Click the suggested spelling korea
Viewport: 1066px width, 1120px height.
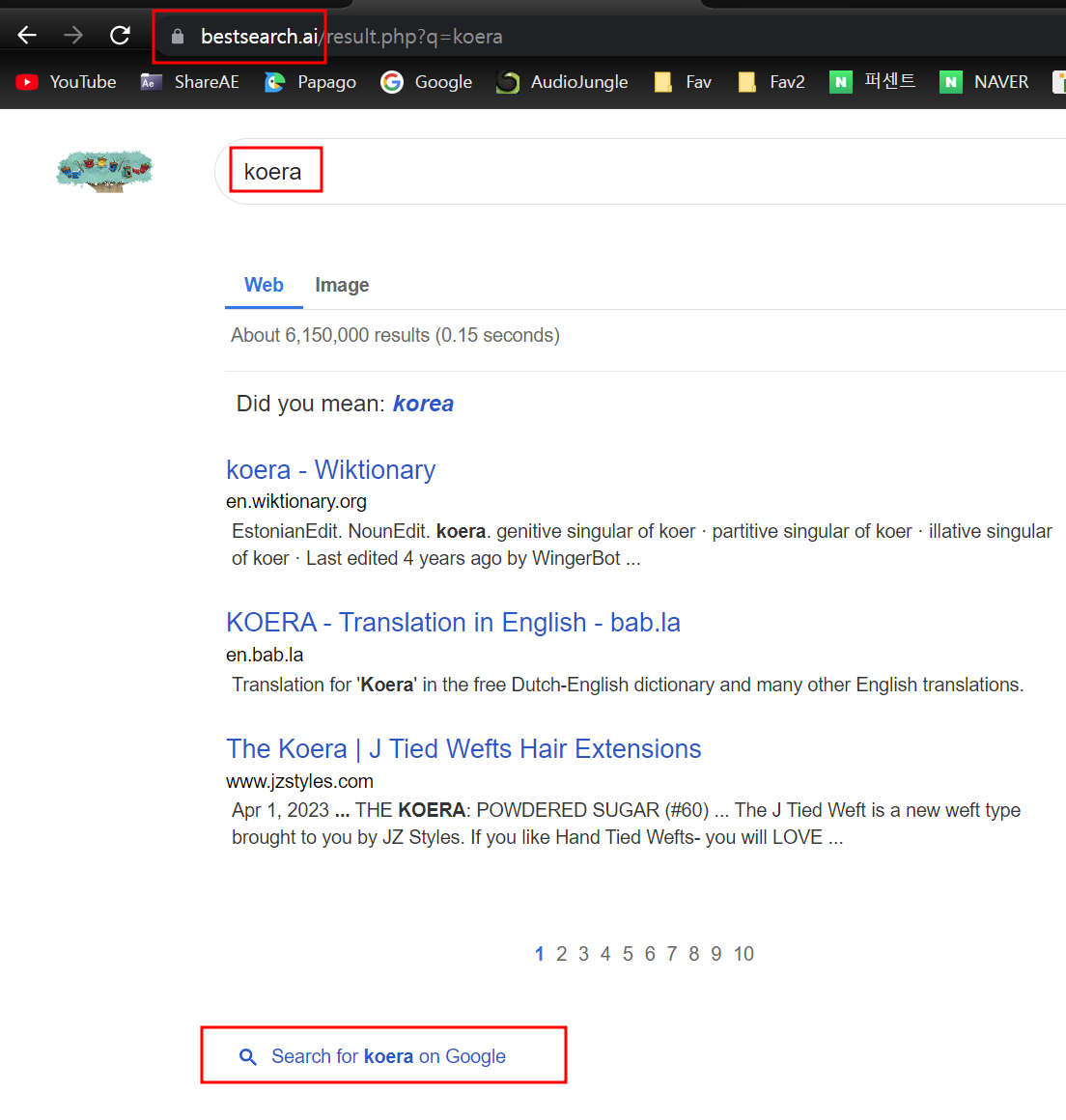[x=423, y=404]
